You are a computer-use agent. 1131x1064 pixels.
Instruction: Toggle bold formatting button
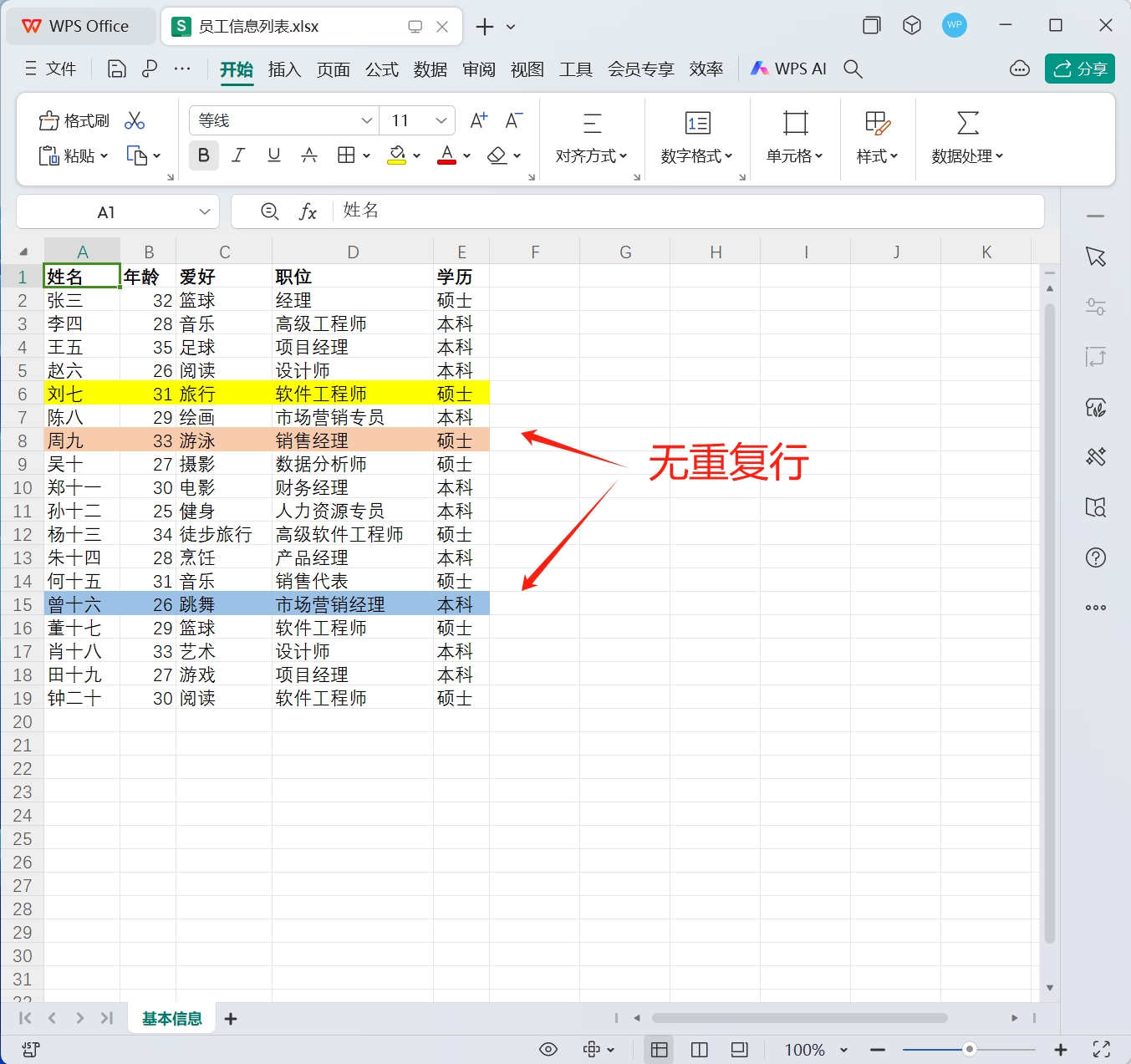pyautogui.click(x=203, y=155)
